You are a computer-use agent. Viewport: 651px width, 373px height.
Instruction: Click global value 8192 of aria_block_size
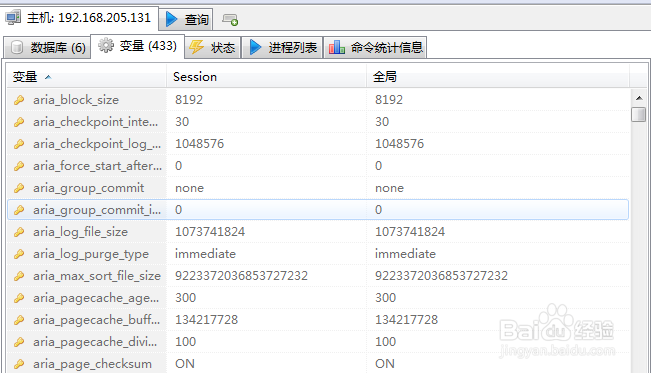(389, 100)
